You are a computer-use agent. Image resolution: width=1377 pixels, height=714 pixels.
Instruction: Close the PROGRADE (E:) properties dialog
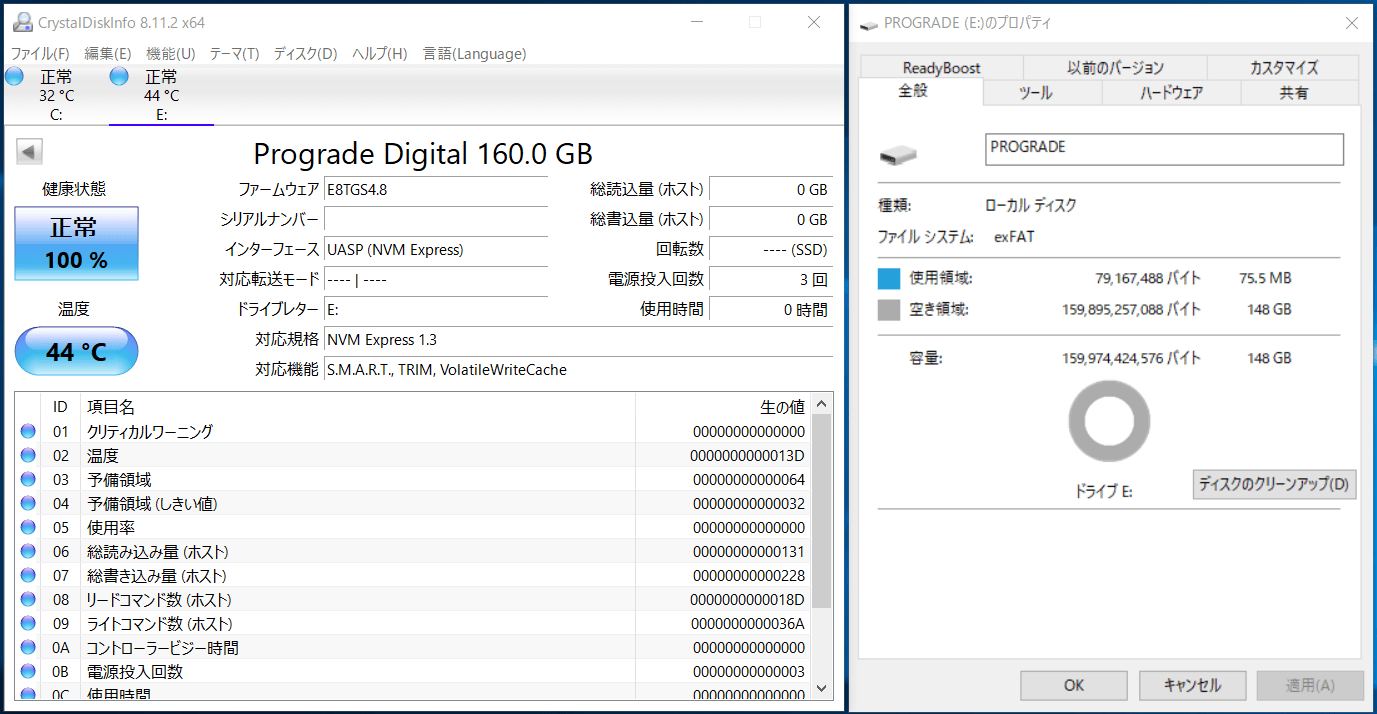[x=1351, y=22]
